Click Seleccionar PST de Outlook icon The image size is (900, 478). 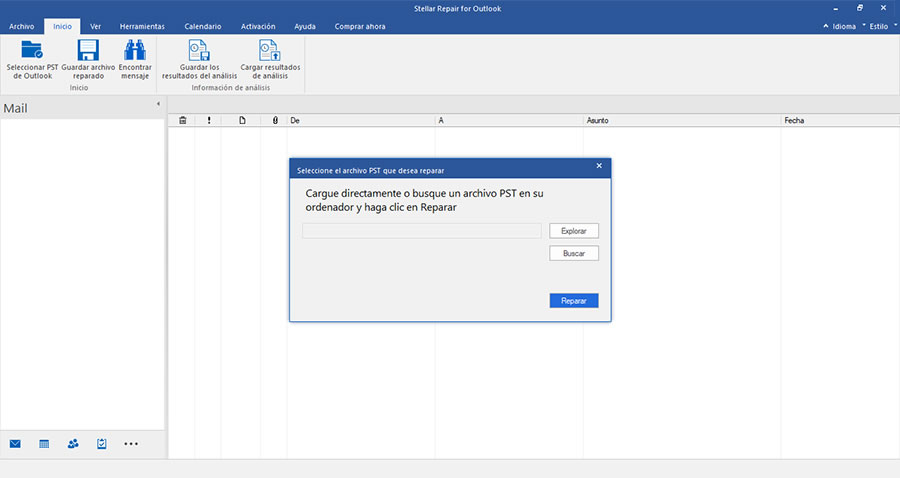32,50
